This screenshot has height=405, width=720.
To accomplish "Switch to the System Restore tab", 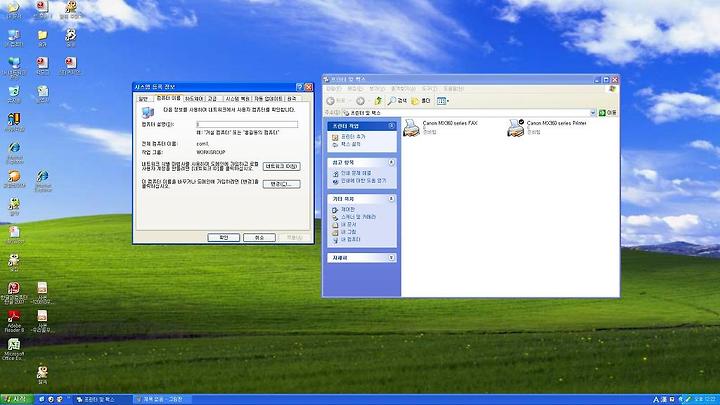I will 237,99.
